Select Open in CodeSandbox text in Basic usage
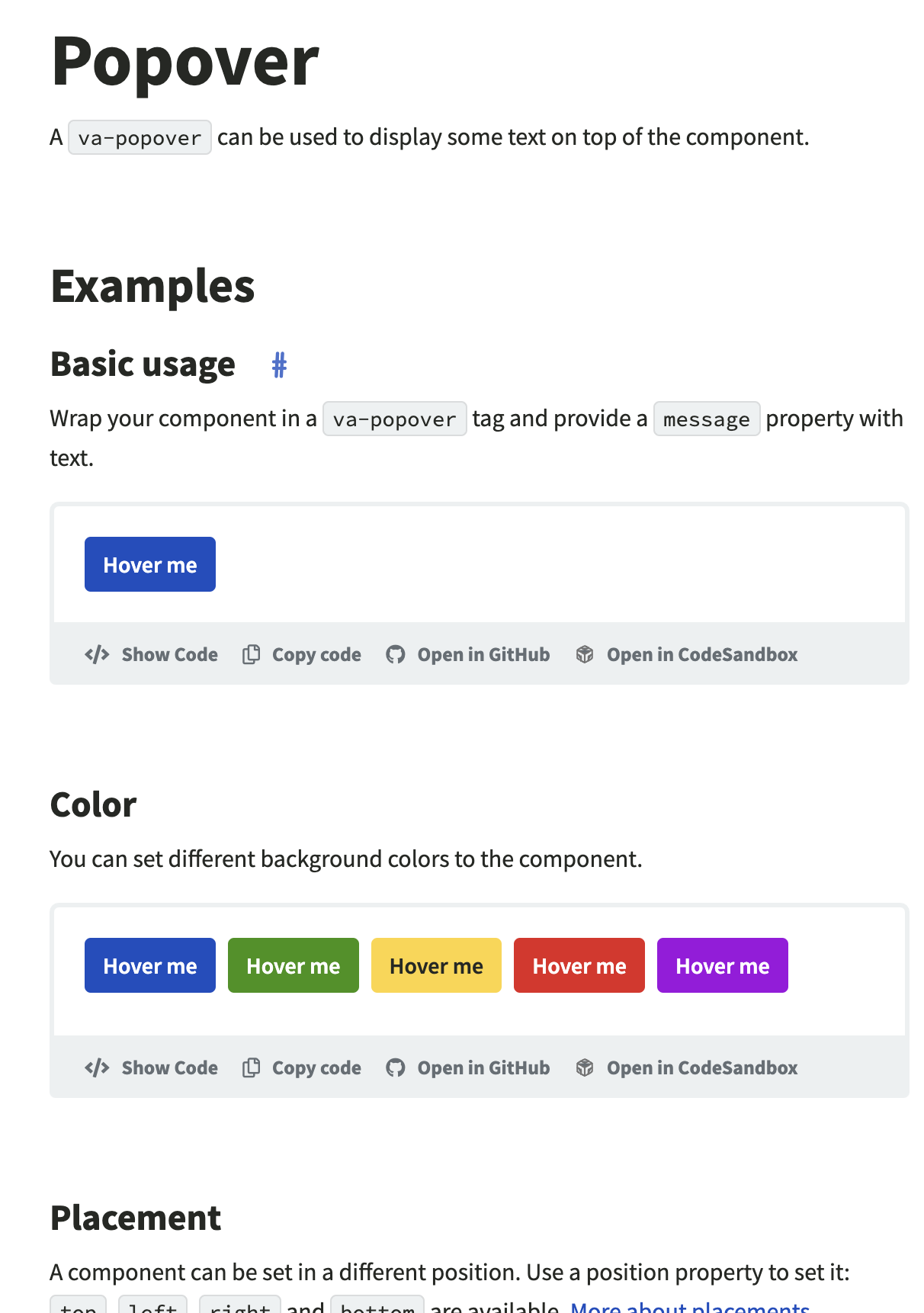The height and width of the screenshot is (1313, 924). pos(701,655)
